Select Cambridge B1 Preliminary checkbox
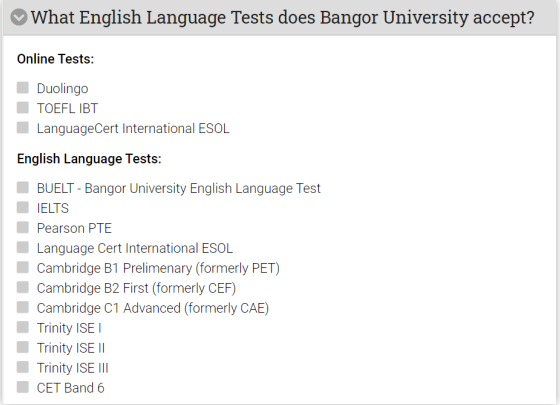The height and width of the screenshot is (405, 560). (x=23, y=267)
